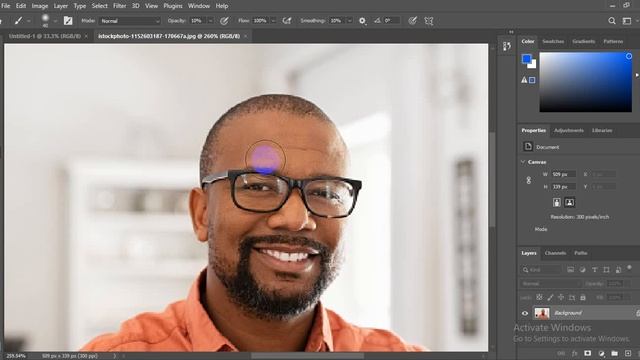
Task: Lock image pixels brush icon
Action: point(550,298)
